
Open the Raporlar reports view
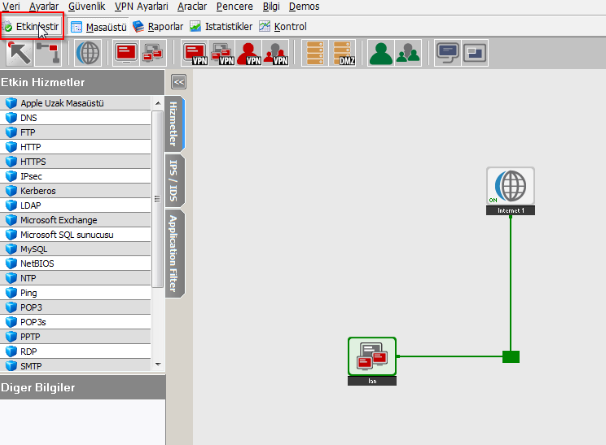[157, 26]
